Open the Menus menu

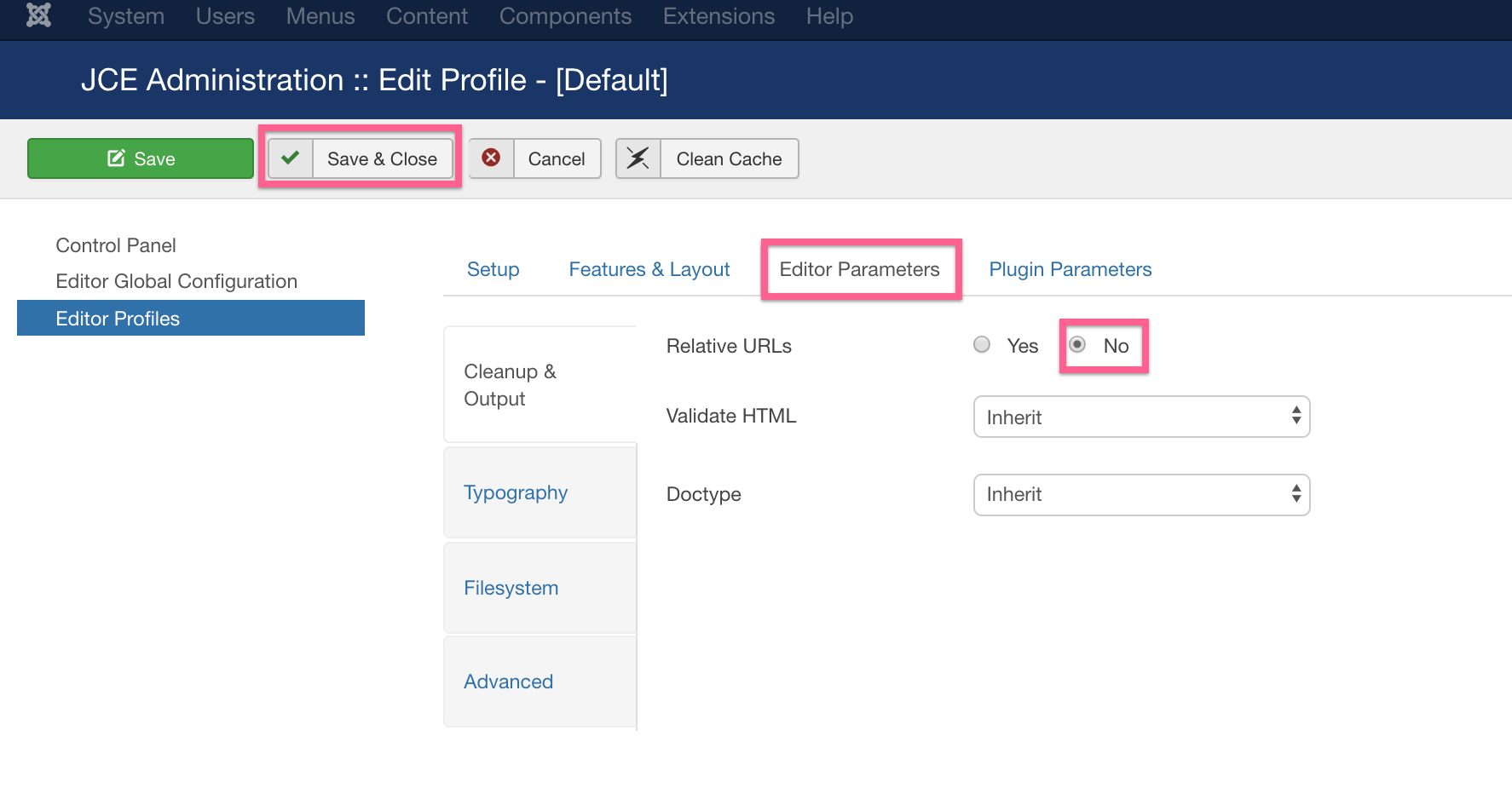click(320, 16)
